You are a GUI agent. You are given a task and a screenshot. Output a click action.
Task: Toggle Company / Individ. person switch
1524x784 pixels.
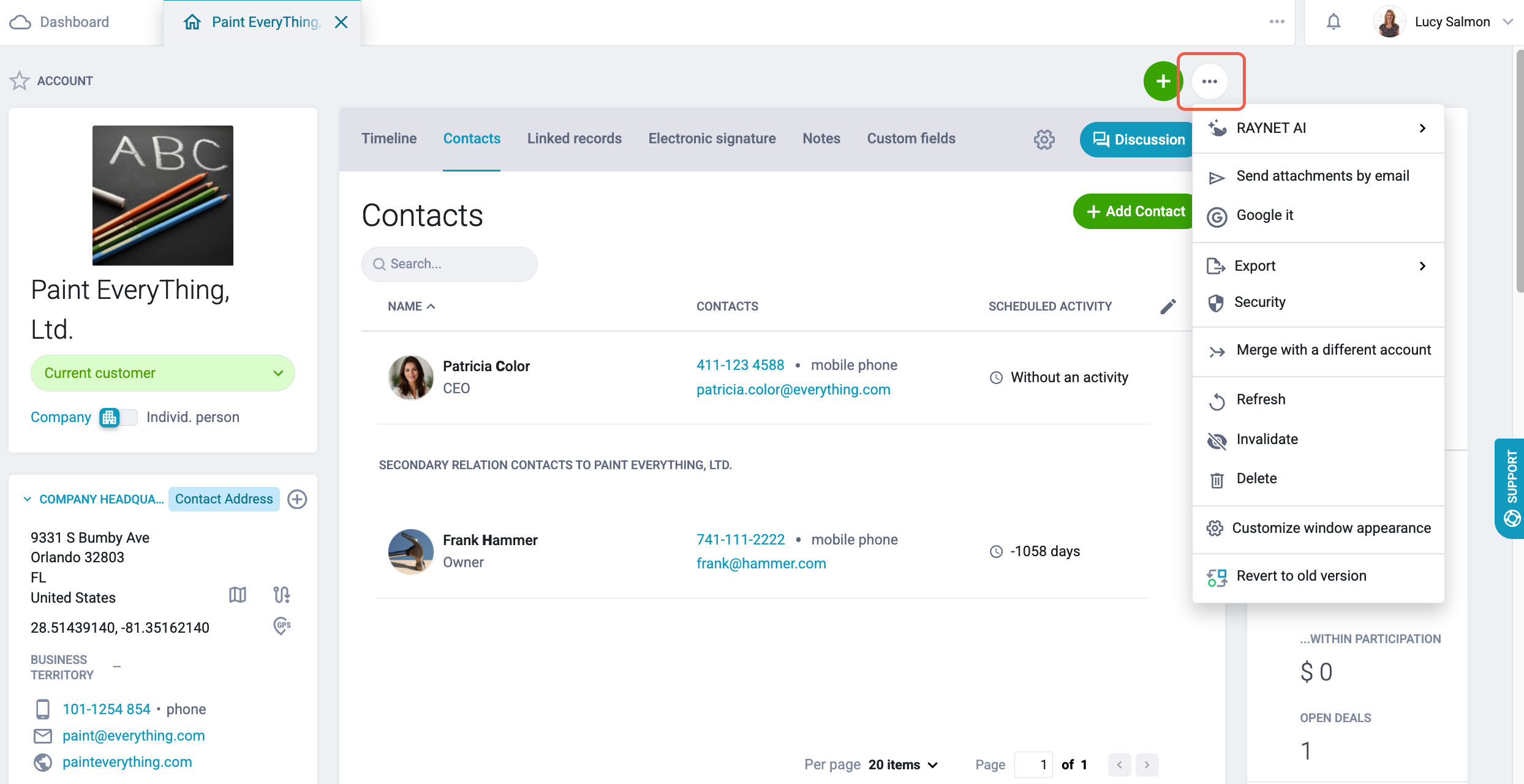point(118,418)
